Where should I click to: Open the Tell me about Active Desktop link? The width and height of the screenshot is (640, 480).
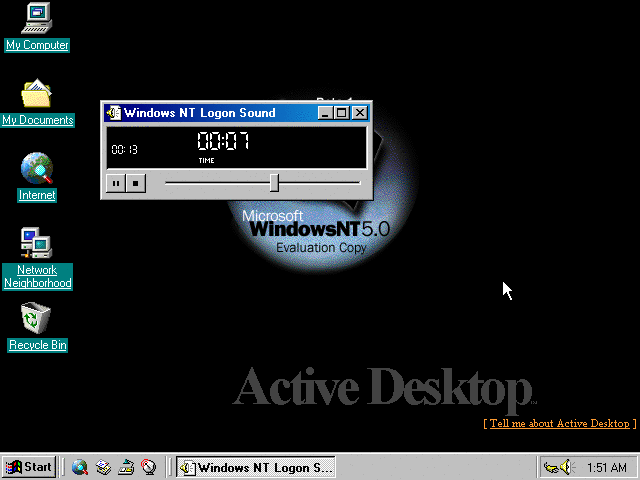point(560,424)
